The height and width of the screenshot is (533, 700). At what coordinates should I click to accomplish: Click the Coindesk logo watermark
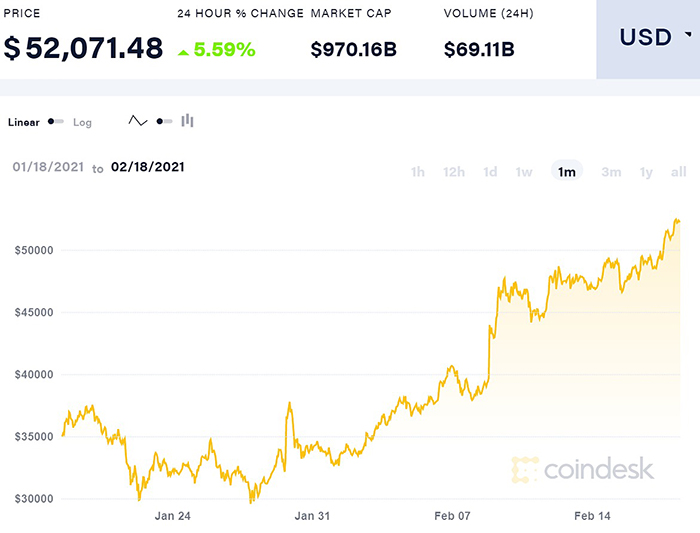point(582,468)
